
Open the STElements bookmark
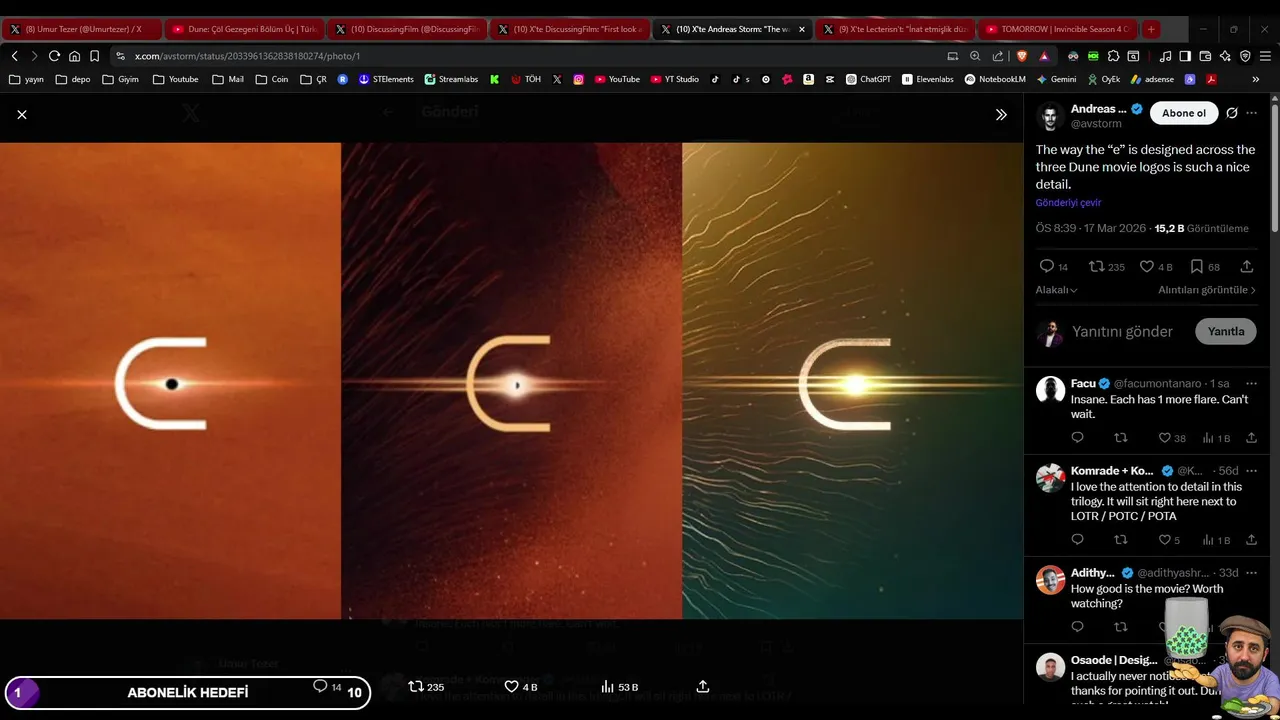click(386, 79)
